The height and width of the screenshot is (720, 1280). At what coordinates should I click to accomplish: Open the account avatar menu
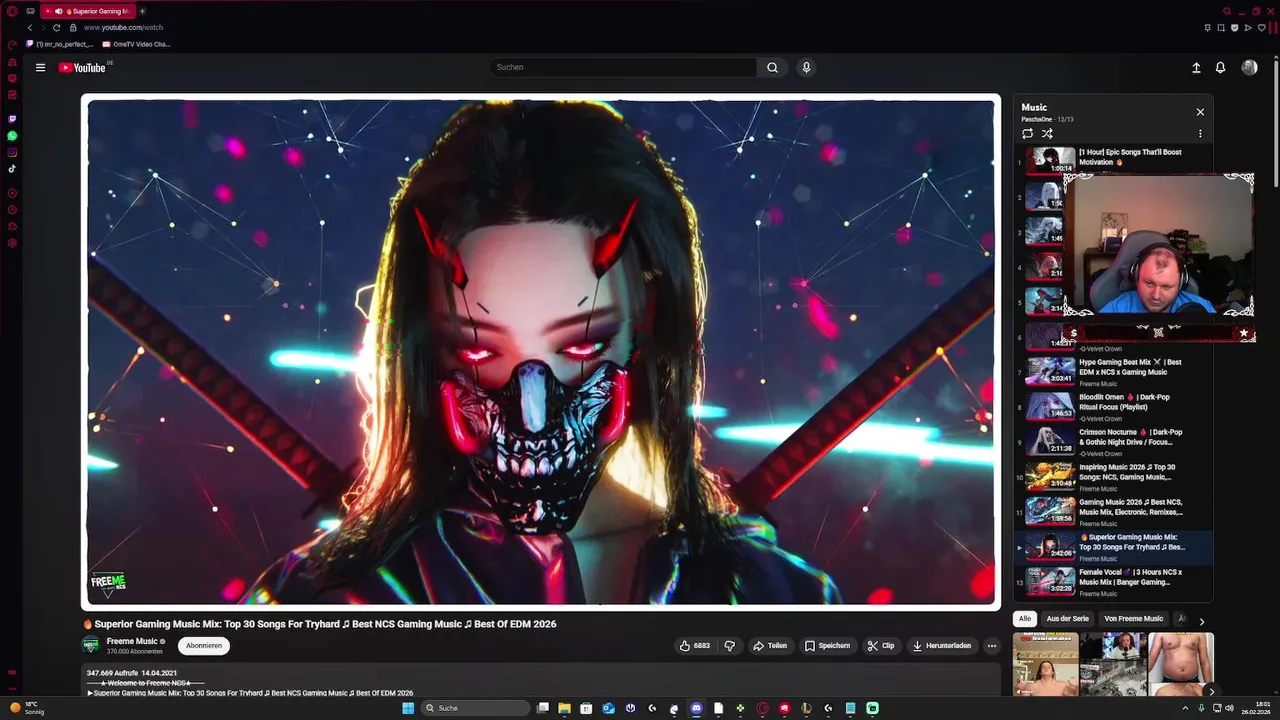(x=1249, y=67)
